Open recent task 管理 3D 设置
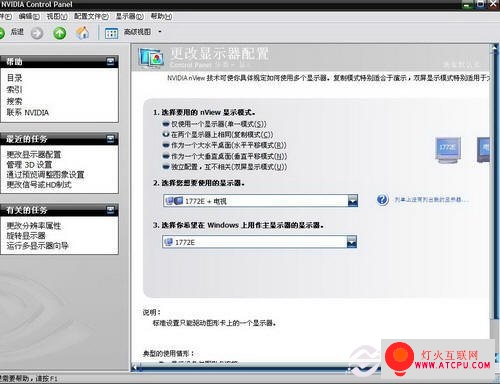500x384 pixels. [29, 164]
